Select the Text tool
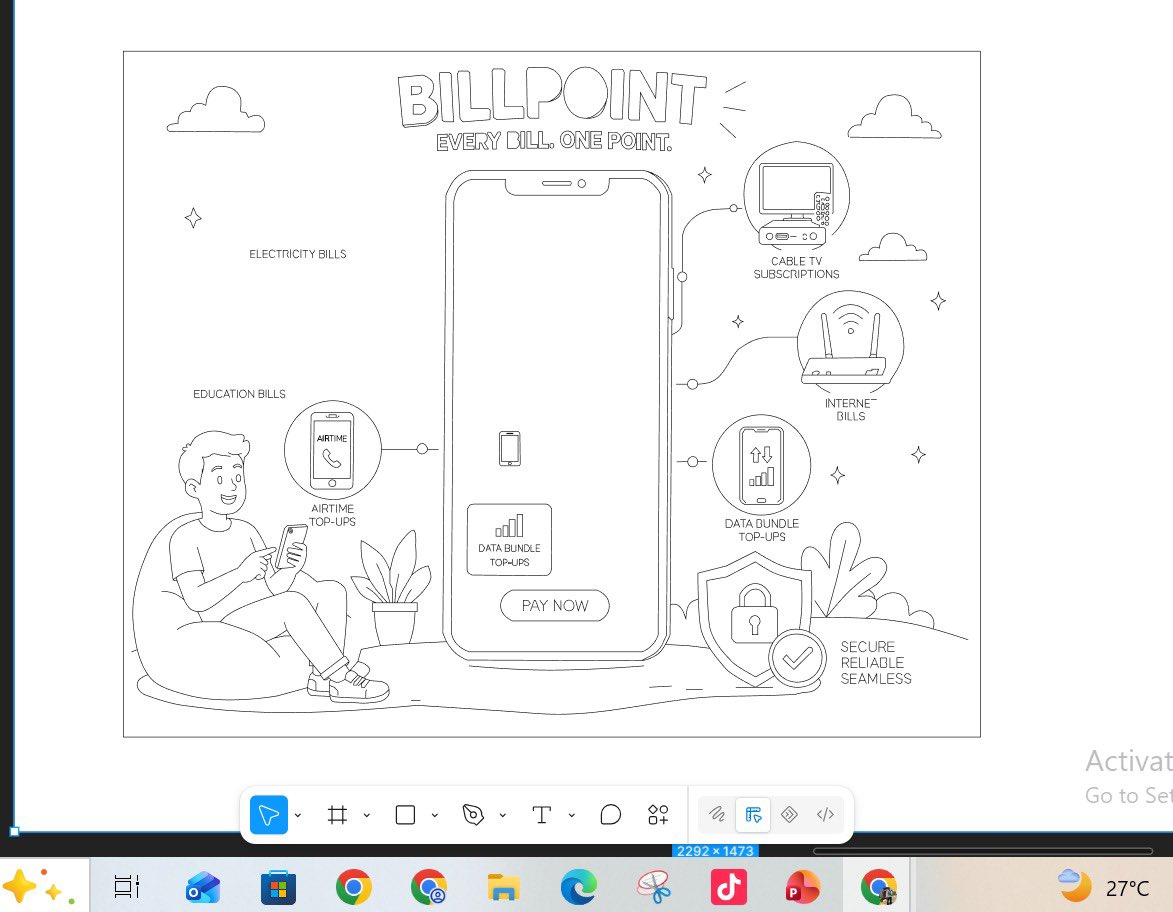The image size is (1173, 912). coord(541,815)
